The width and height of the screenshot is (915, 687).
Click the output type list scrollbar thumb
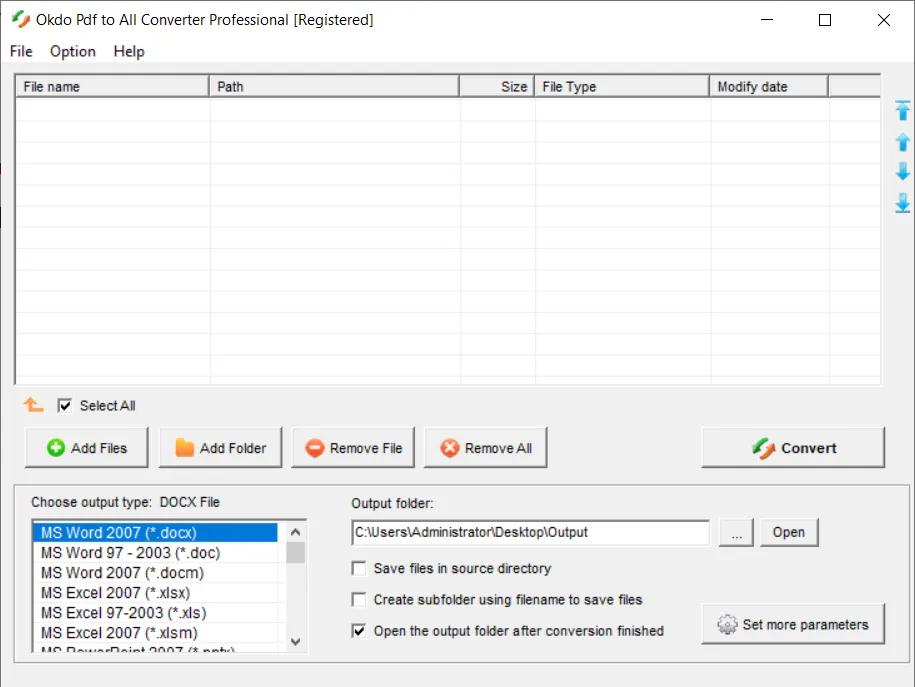click(x=295, y=552)
